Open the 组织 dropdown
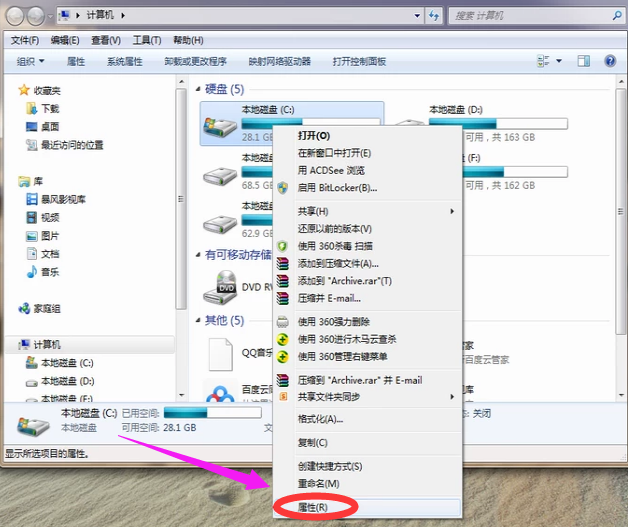Image resolution: width=630 pixels, height=528 pixels. (30, 61)
